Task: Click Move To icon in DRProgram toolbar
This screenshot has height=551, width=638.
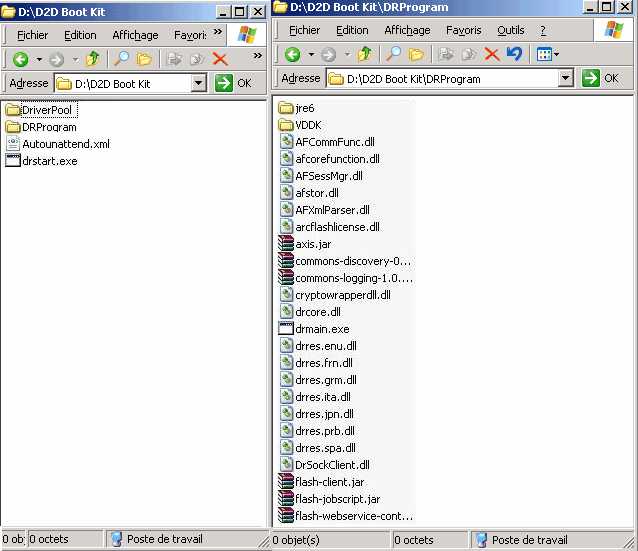Action: 446,55
